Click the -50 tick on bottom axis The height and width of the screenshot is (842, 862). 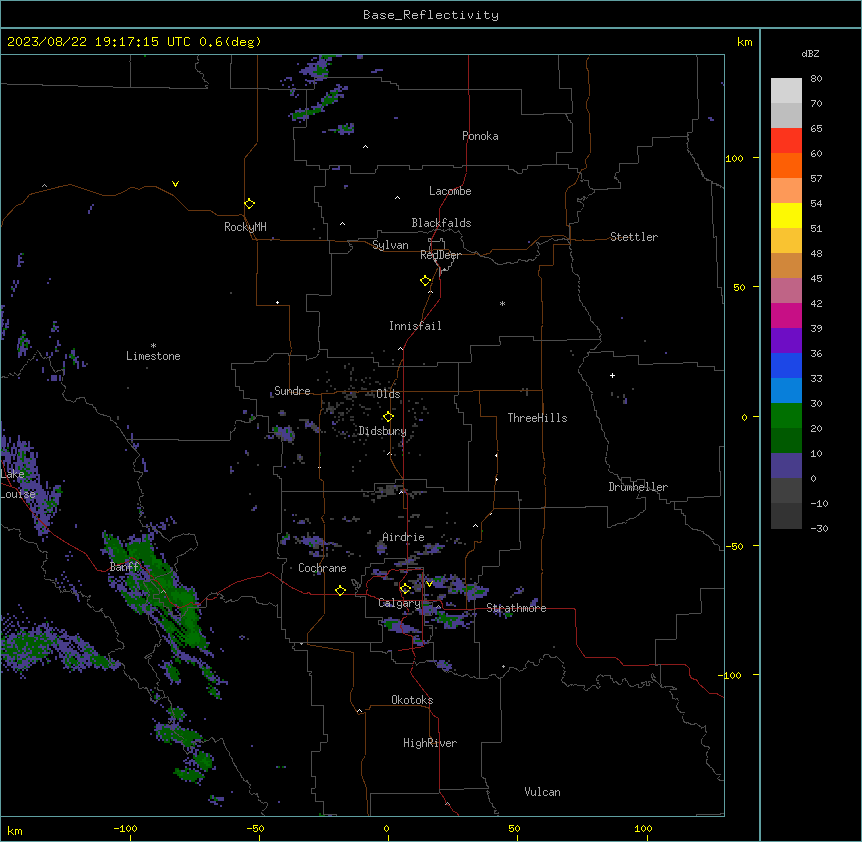(x=256, y=828)
